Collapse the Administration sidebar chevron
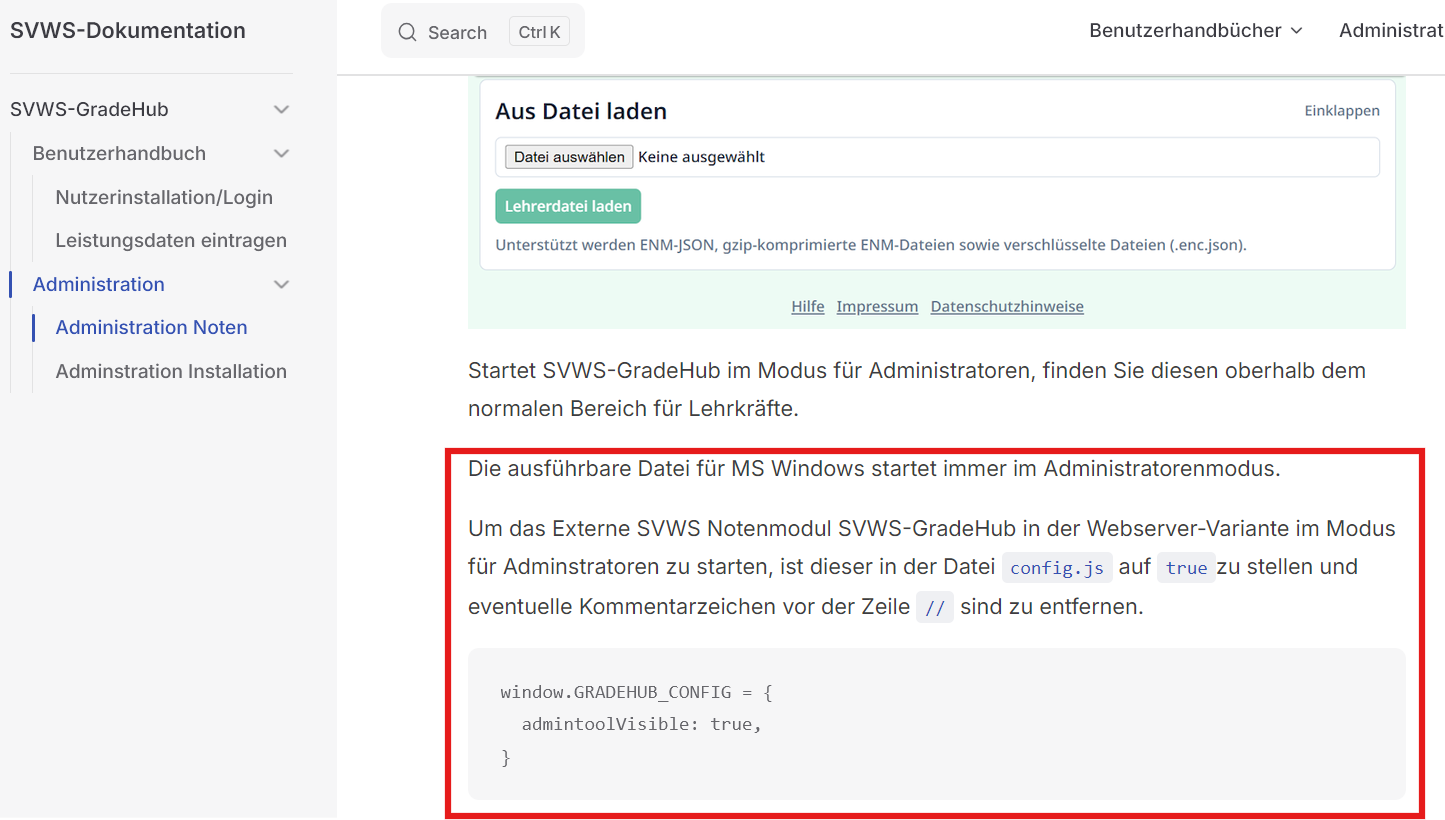Viewport: 1445px width, 820px height. point(282,284)
